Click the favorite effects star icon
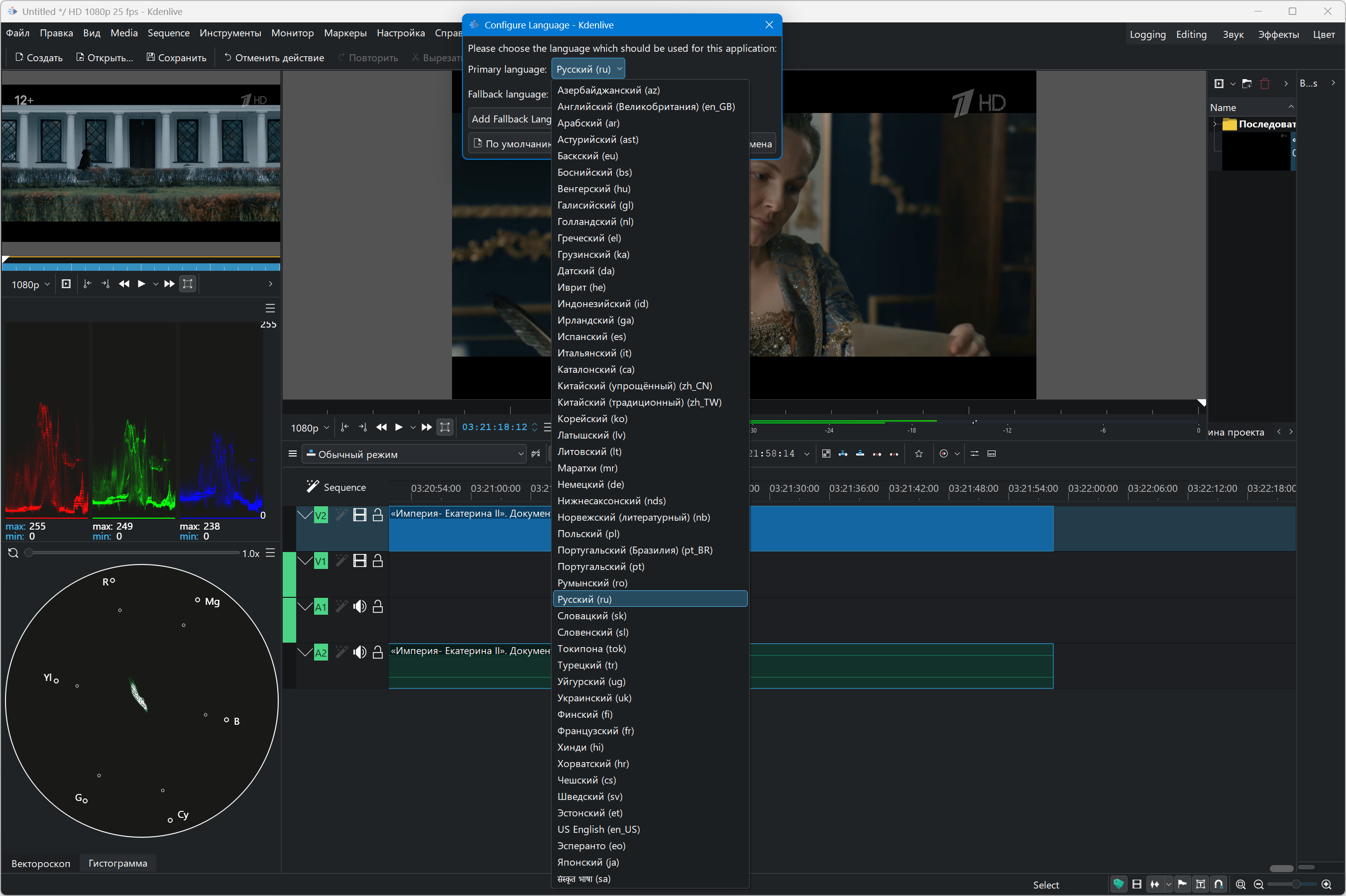This screenshot has height=896, width=1346. (x=919, y=453)
